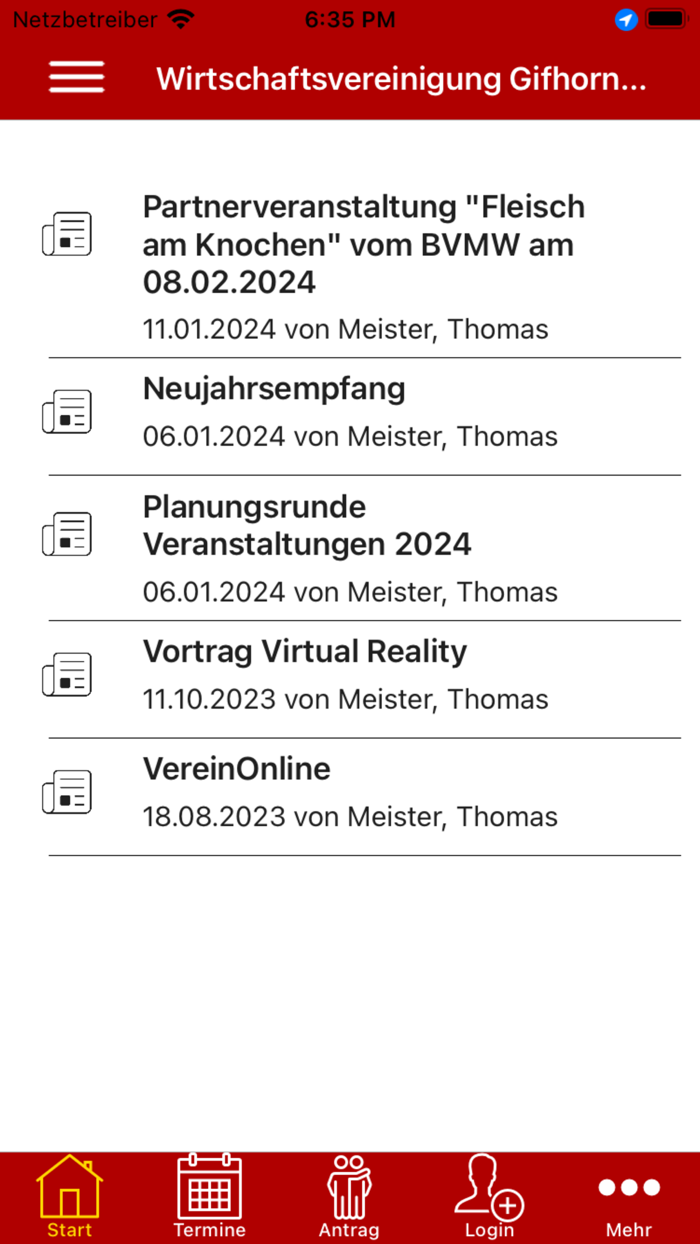Open the Termine calendar icon
The height and width of the screenshot is (1244, 700).
click(x=209, y=1188)
